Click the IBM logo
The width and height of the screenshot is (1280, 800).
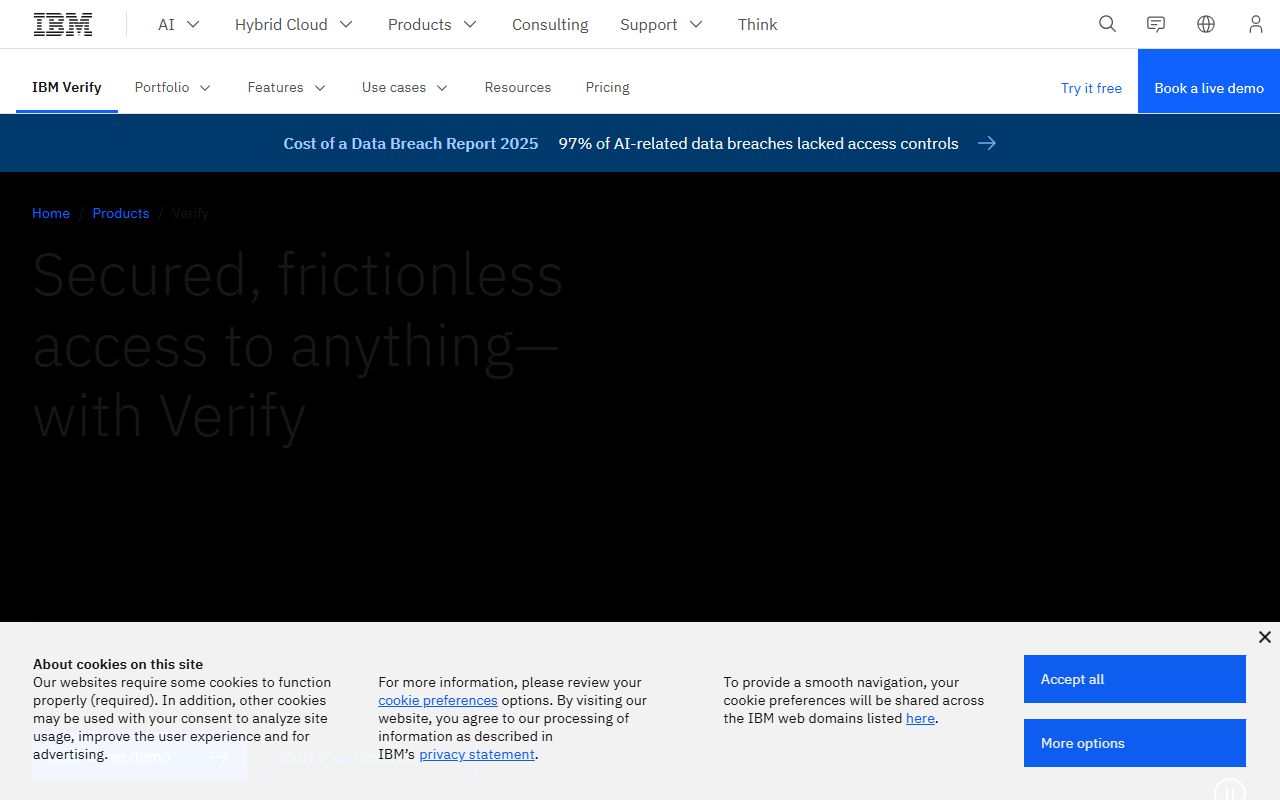[62, 23]
